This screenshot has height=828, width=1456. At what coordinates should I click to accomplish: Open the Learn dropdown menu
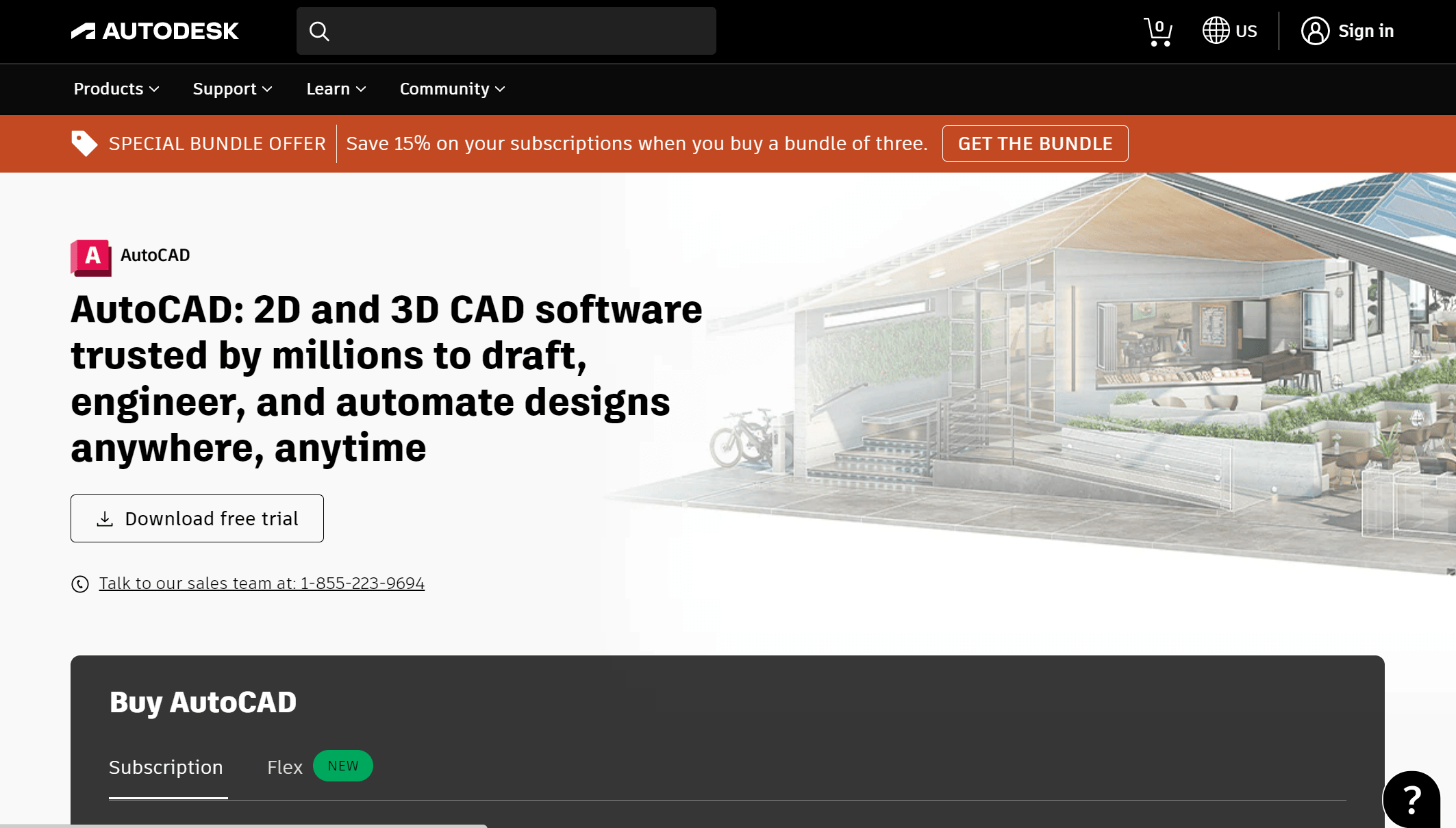pos(336,89)
